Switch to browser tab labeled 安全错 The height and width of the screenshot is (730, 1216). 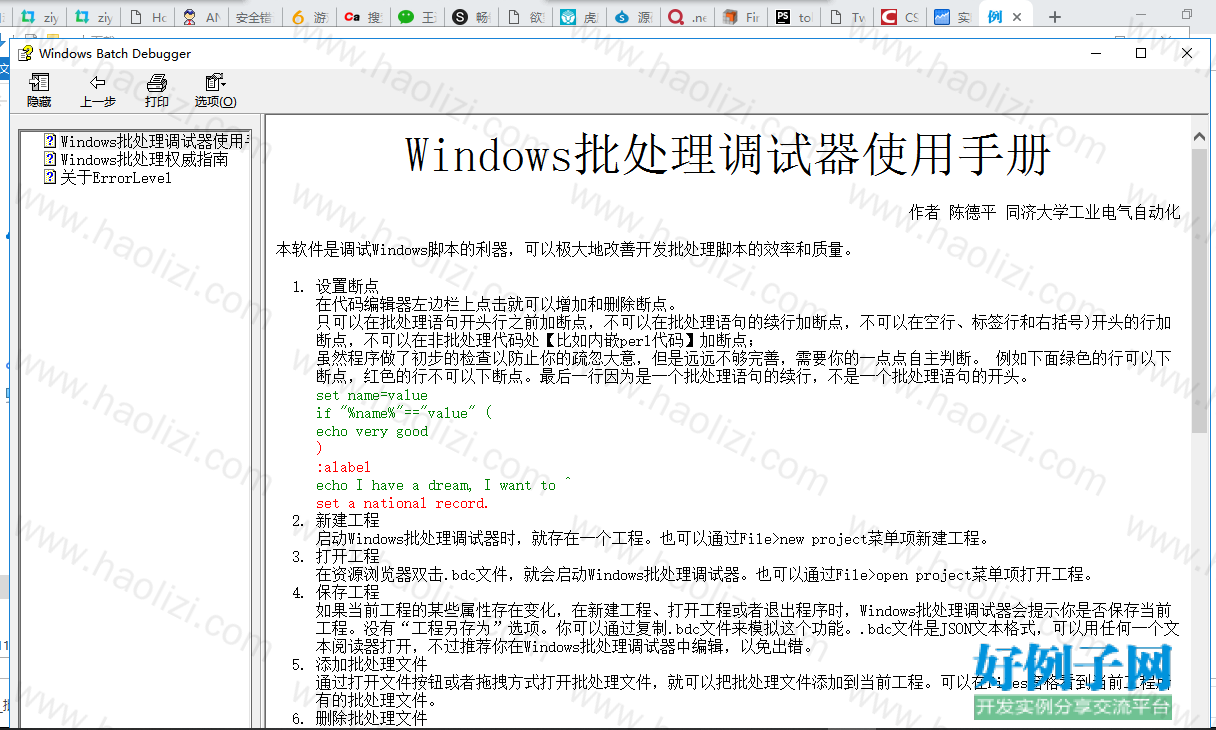[253, 17]
